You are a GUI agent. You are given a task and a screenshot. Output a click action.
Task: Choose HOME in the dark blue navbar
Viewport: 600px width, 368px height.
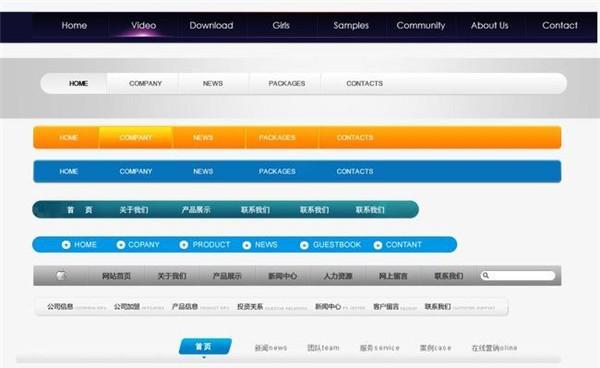(69, 171)
